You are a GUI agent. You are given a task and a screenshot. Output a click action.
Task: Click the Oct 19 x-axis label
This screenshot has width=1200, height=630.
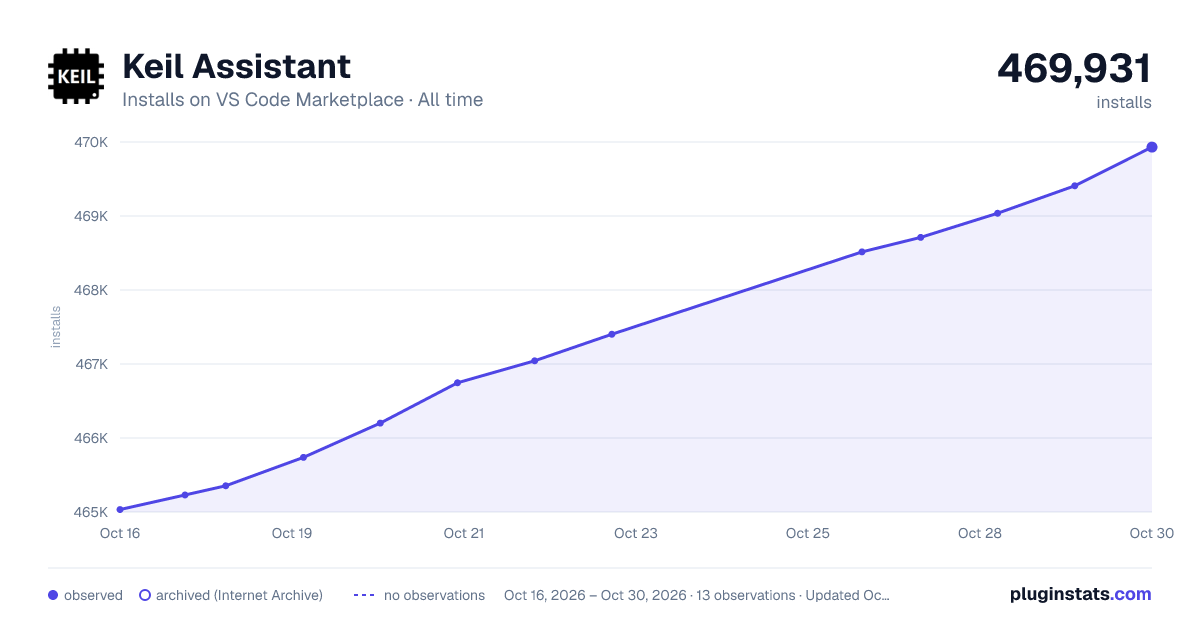[292, 533]
